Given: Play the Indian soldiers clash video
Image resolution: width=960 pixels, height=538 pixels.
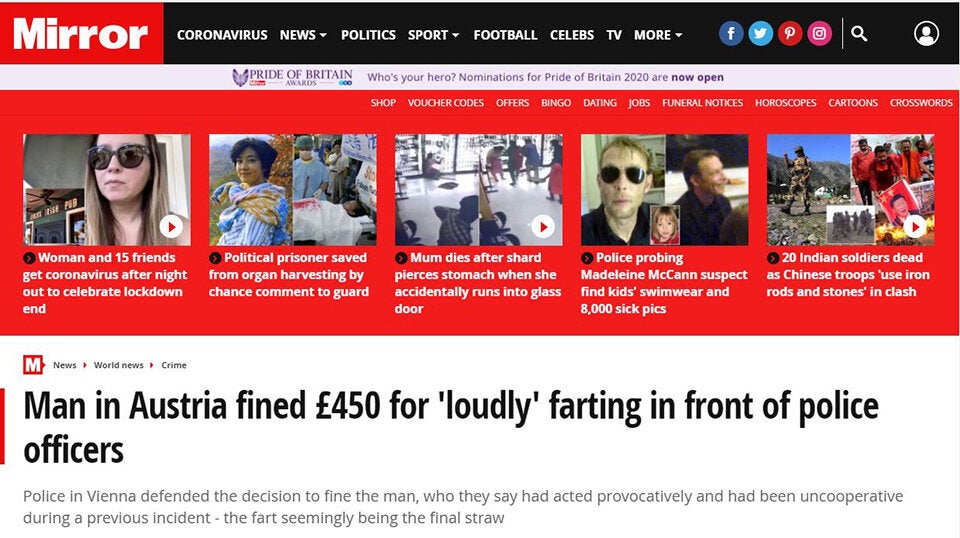Looking at the screenshot, I should click(914, 226).
